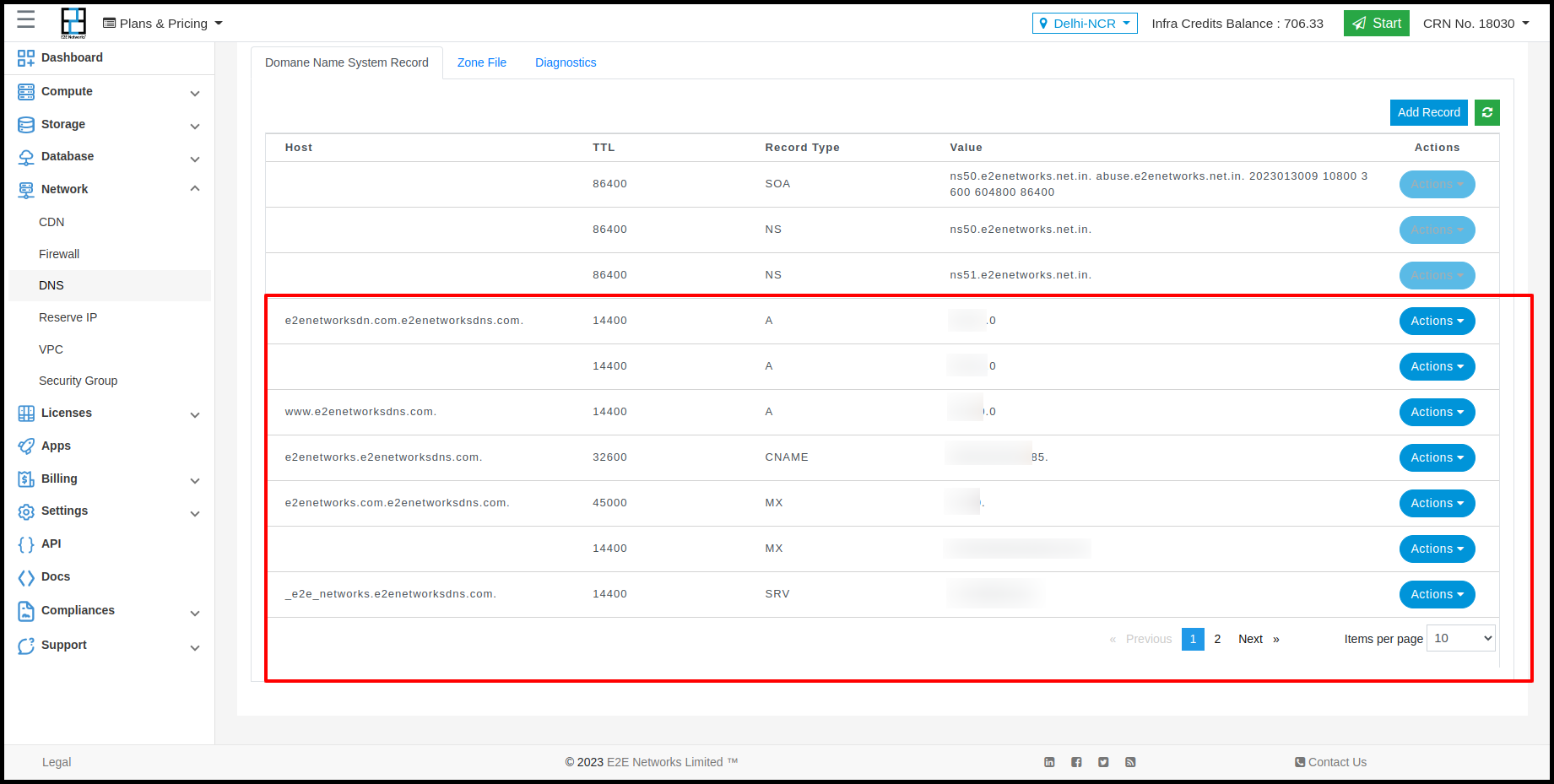Click current page 1 in pagination

point(1193,639)
